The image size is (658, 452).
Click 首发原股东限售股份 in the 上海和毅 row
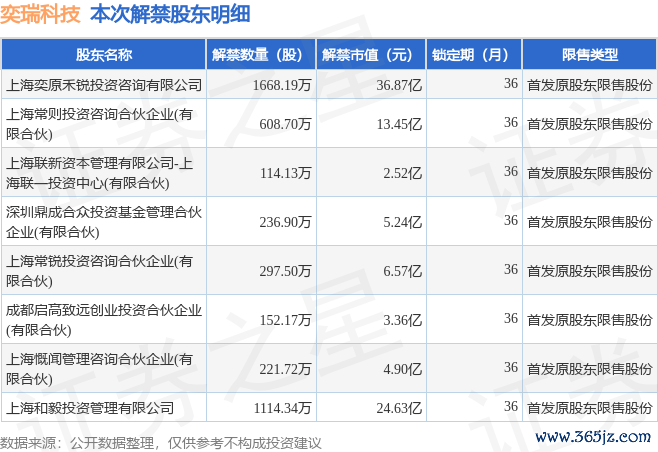(590, 408)
